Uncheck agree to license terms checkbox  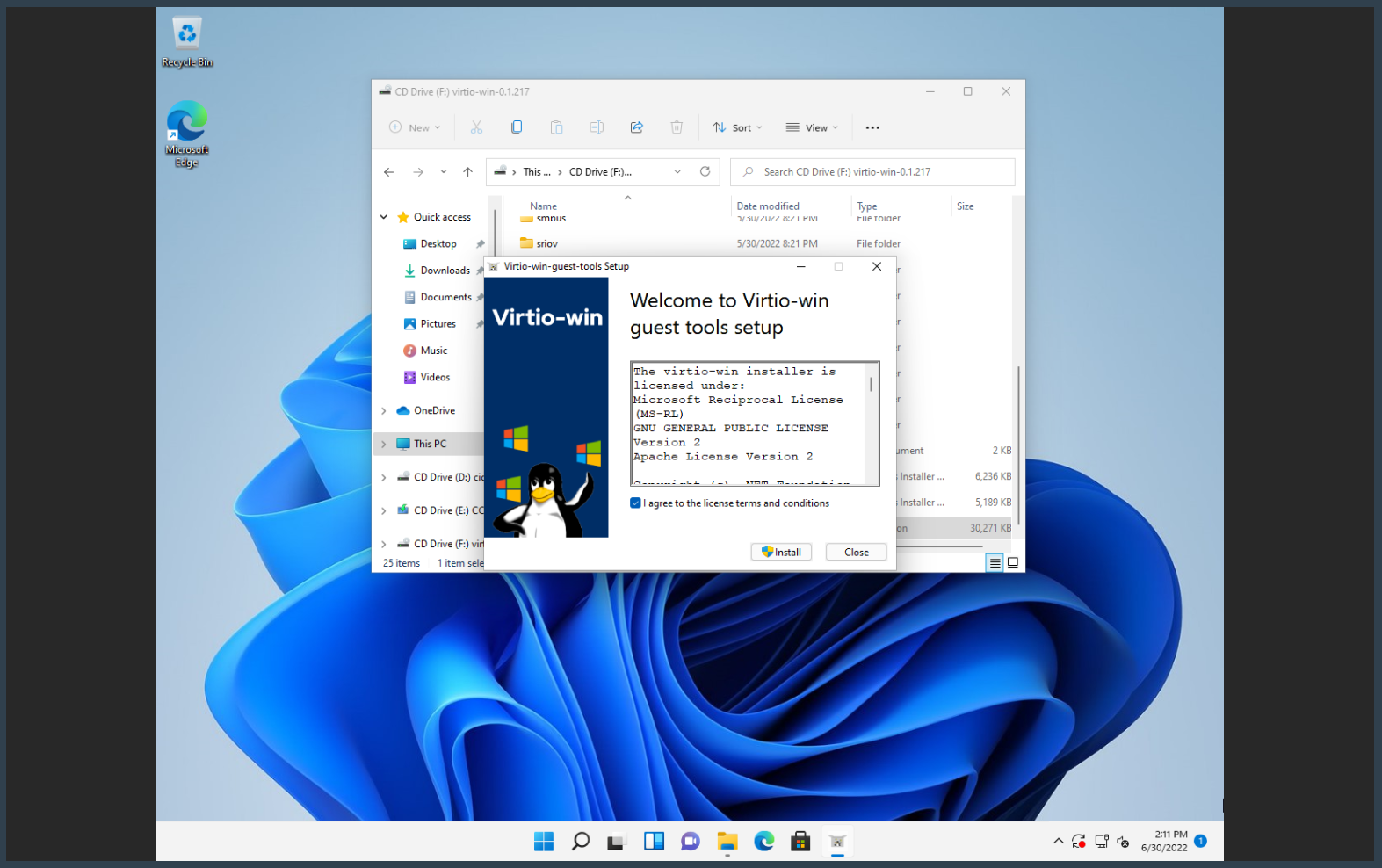tap(635, 503)
